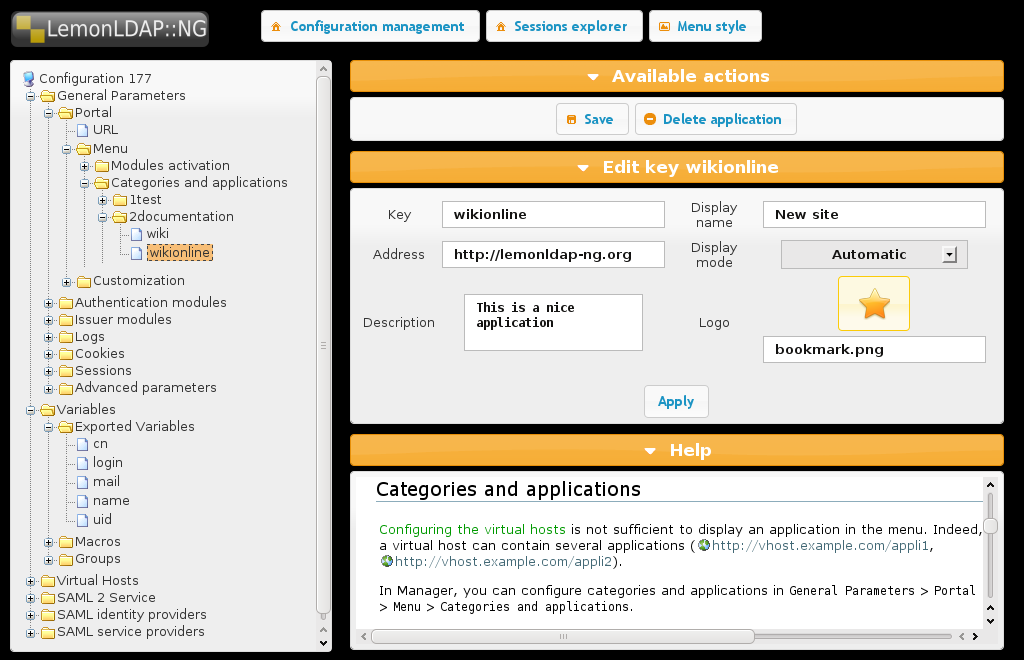Collapse Categories and applications node

[84, 183]
